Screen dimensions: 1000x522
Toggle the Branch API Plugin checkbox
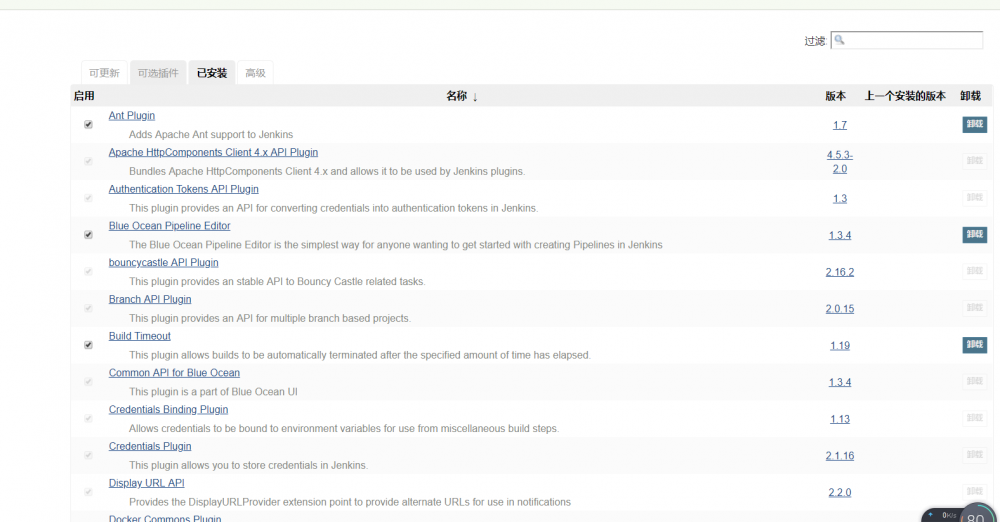point(88,308)
